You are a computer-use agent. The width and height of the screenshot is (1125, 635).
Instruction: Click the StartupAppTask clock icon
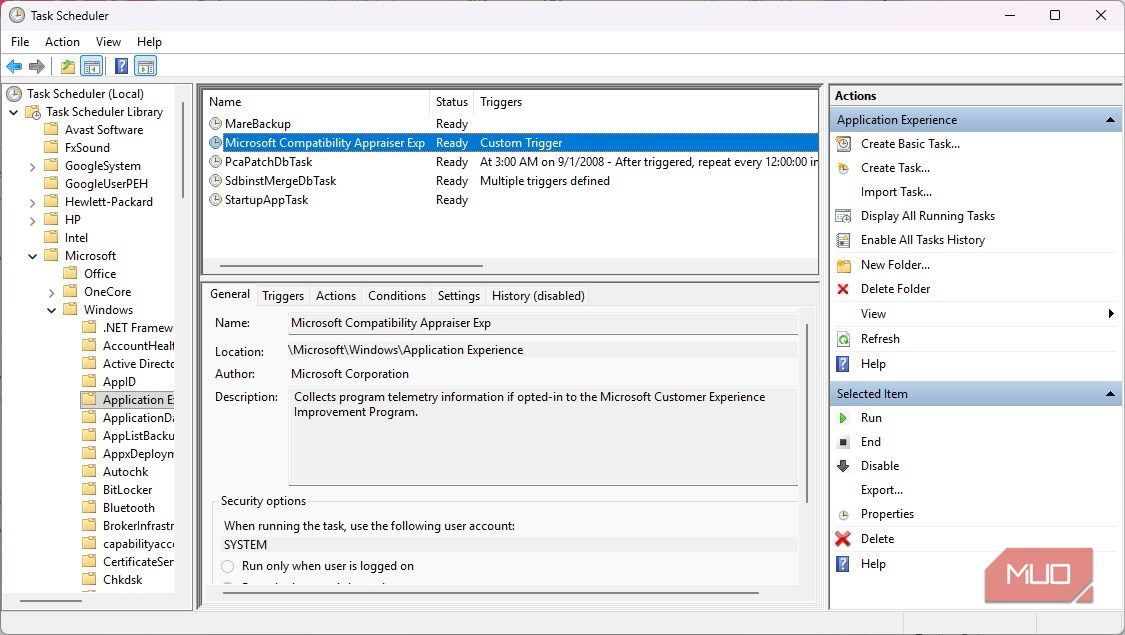[x=215, y=199]
